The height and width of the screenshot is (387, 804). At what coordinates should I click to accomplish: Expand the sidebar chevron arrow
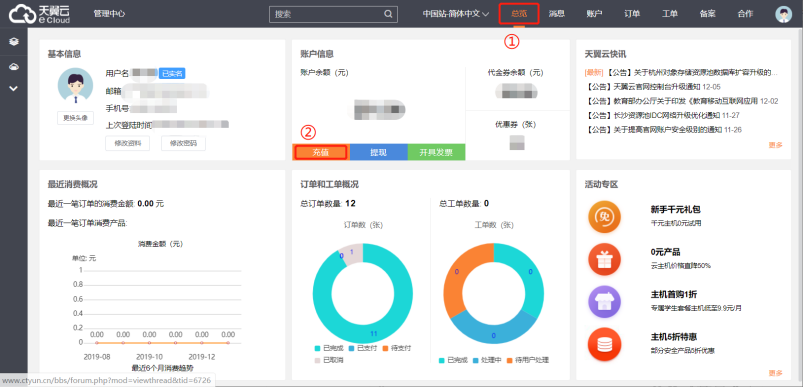[14, 88]
